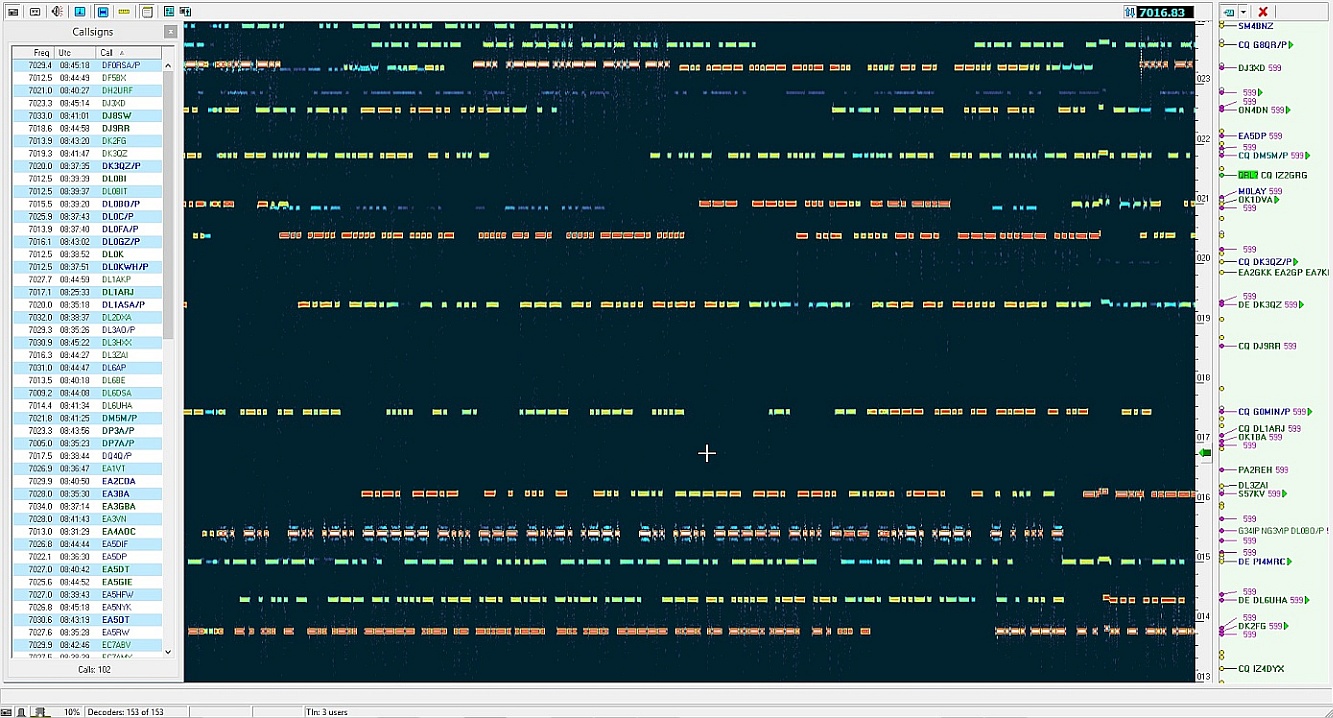Click decoded text CQ IZ2GRG
The height and width of the screenshot is (718, 1333).
[1283, 175]
